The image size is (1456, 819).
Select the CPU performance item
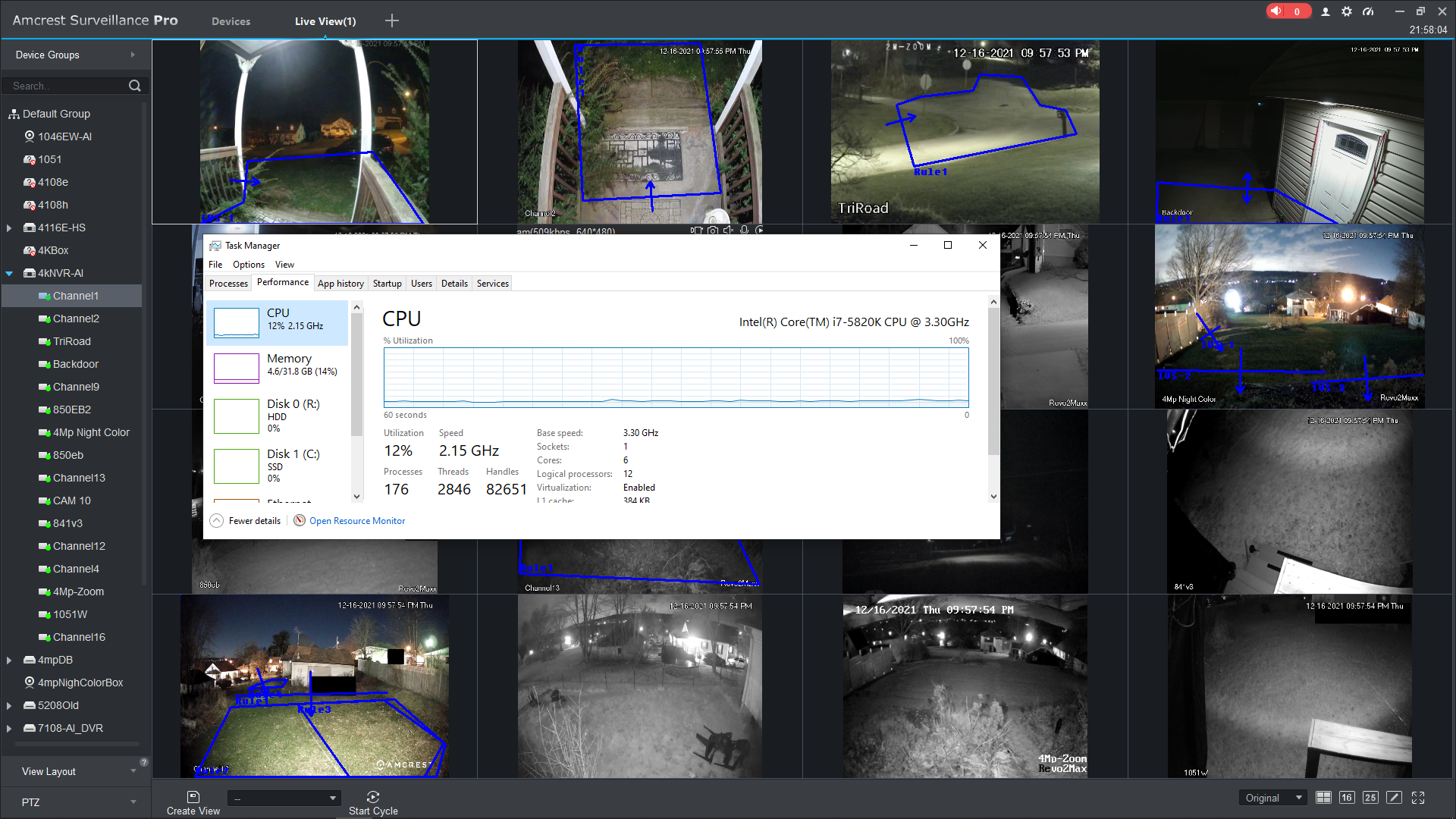pyautogui.click(x=278, y=323)
